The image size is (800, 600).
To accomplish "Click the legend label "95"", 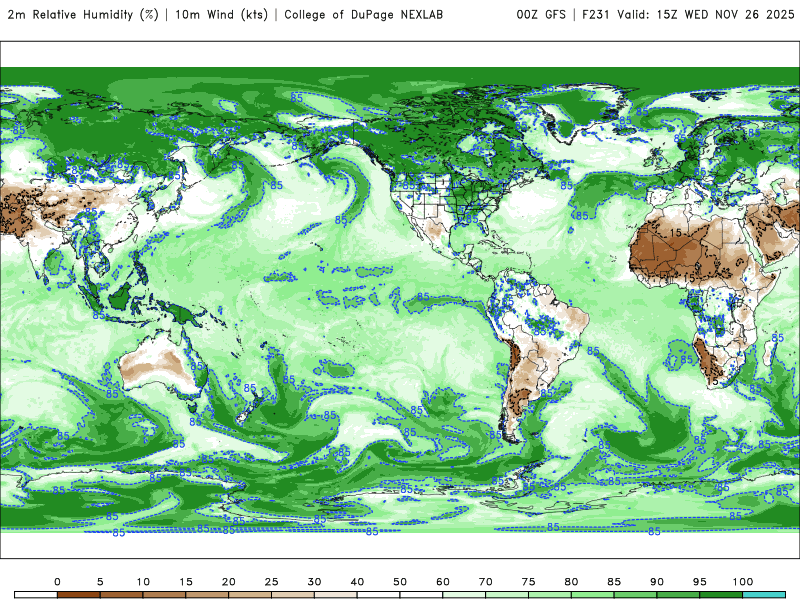I will pos(700,582).
